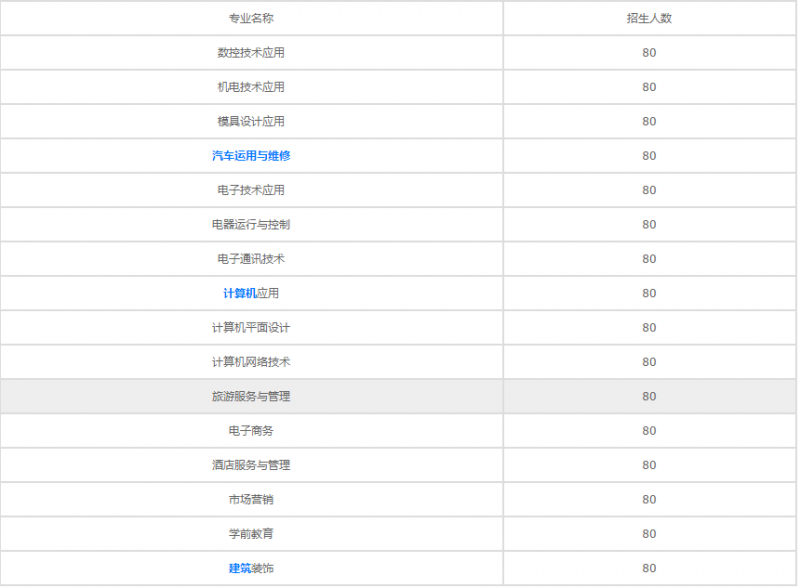Screen dimensions: 800x588
Task: Click the 电器运行与控制 major name
Action: (251, 225)
